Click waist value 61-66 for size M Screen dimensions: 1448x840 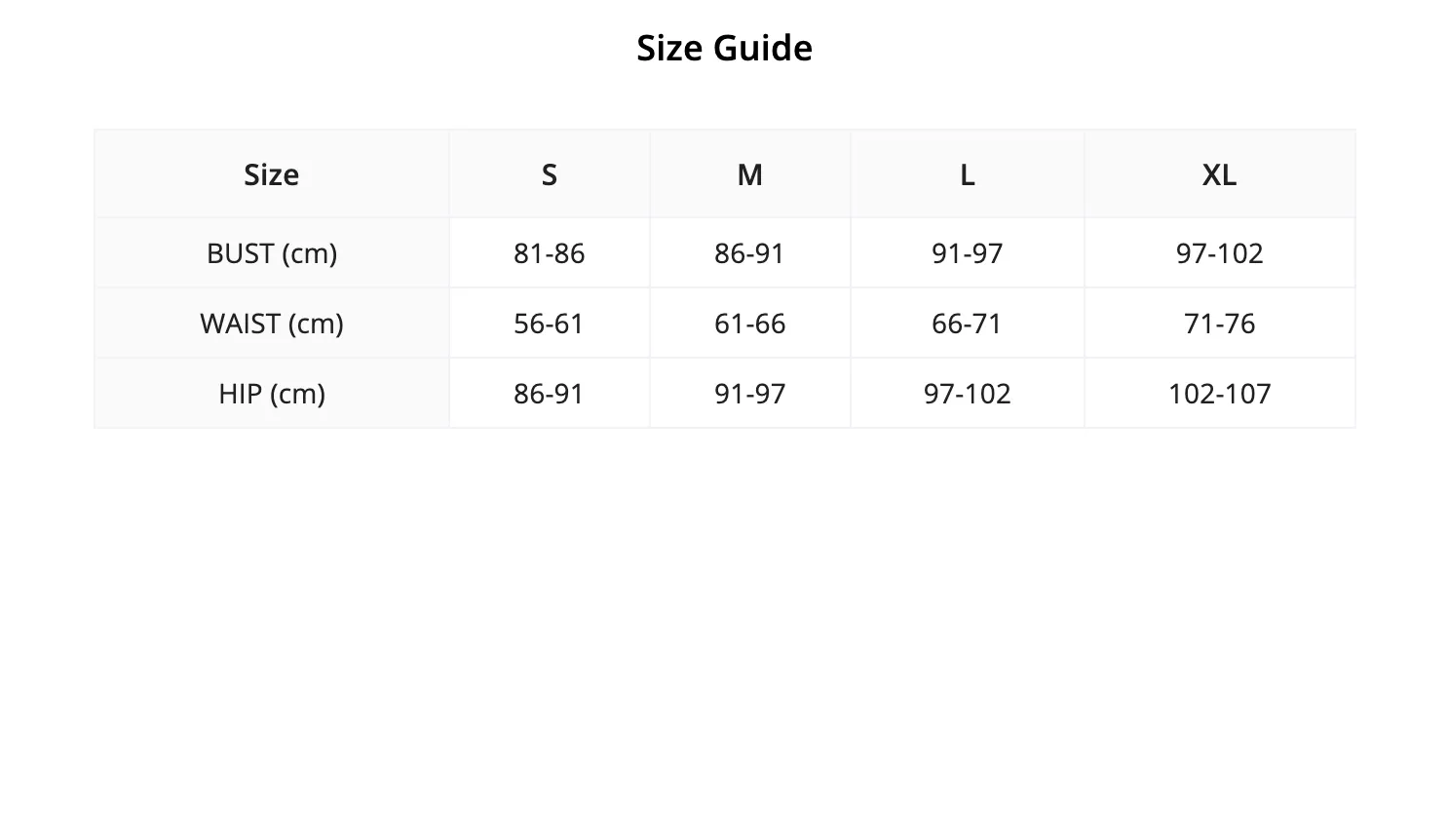(749, 324)
